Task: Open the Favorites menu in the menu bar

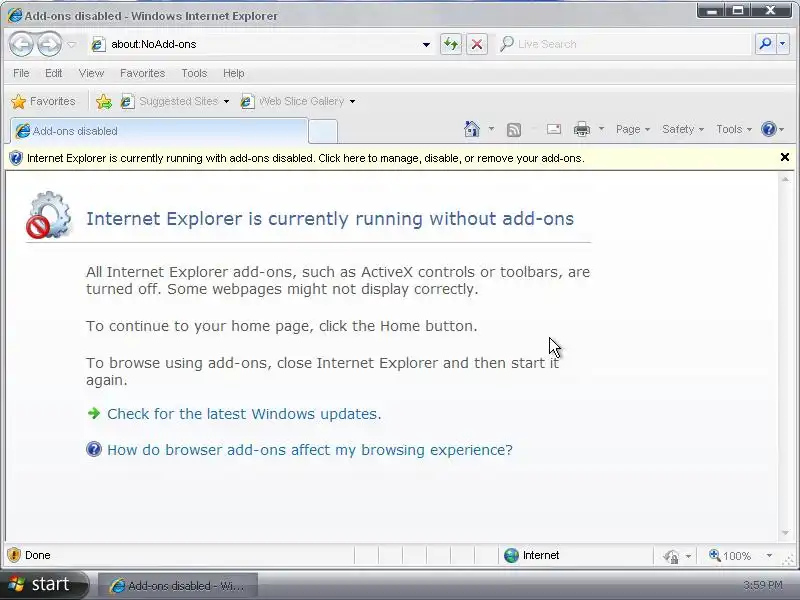Action: [142, 73]
